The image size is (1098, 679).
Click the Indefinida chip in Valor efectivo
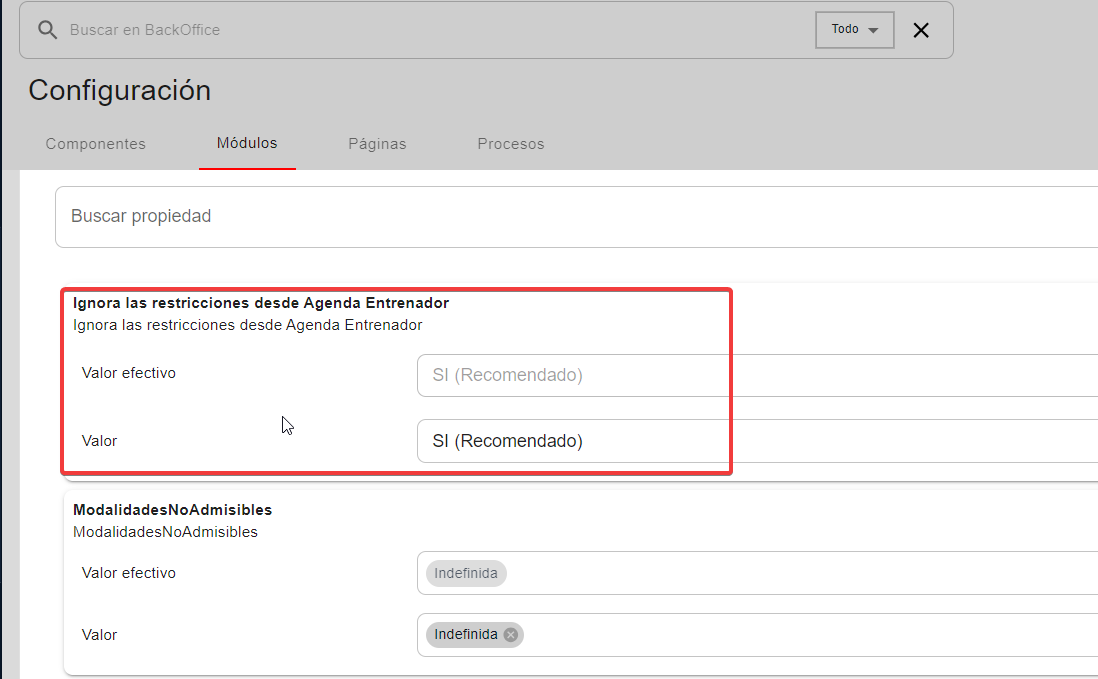[x=466, y=573]
